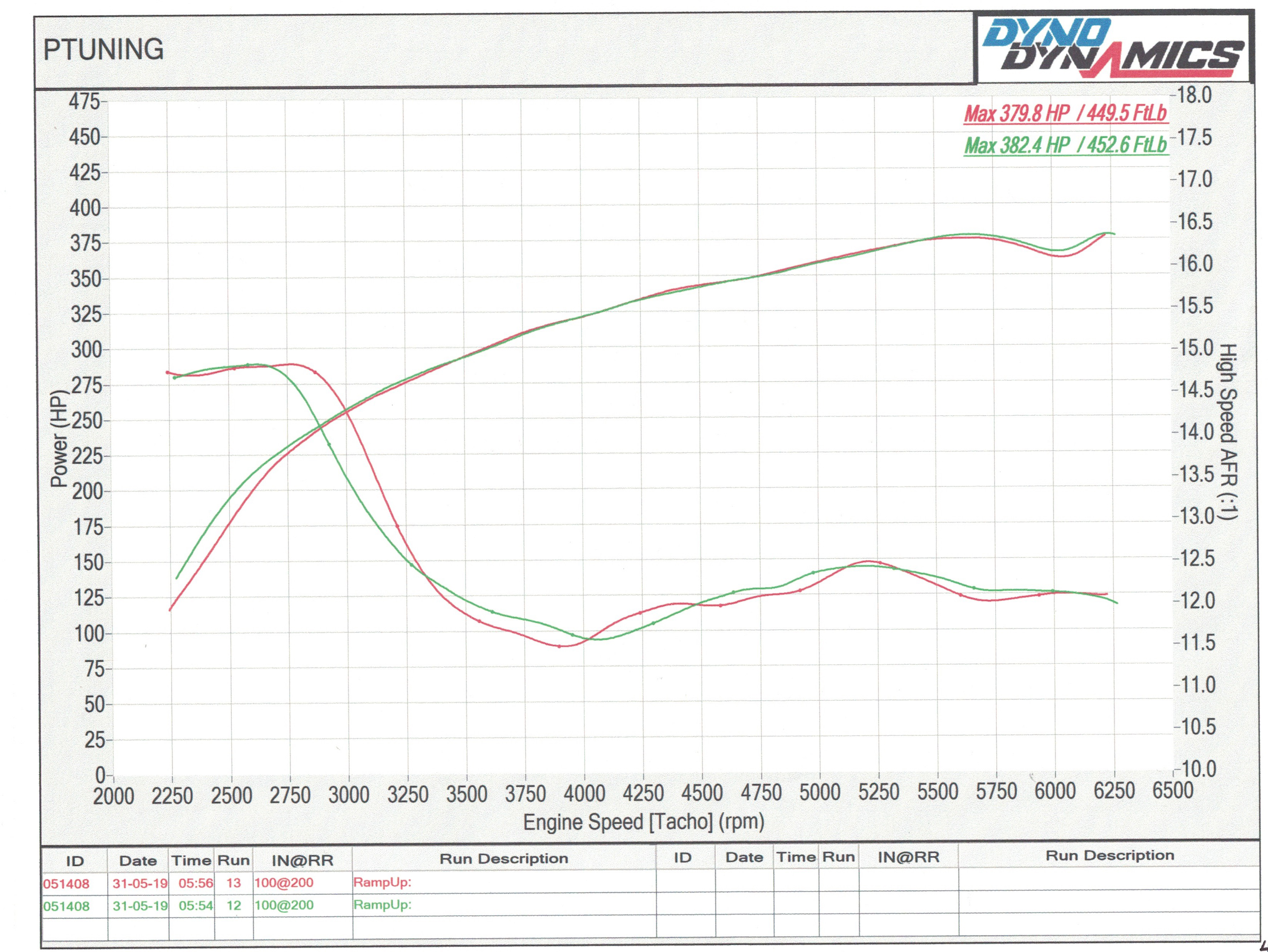This screenshot has width=1268, height=952.
Task: Click the 6500 rpm axis tick label
Action: [1173, 790]
